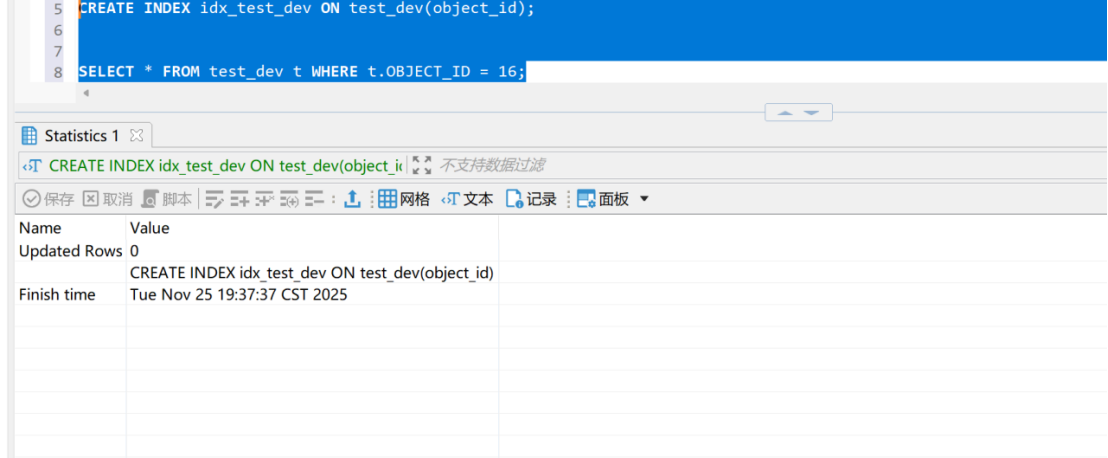Click the add row icon
This screenshot has width=1108, height=458.
click(240, 199)
